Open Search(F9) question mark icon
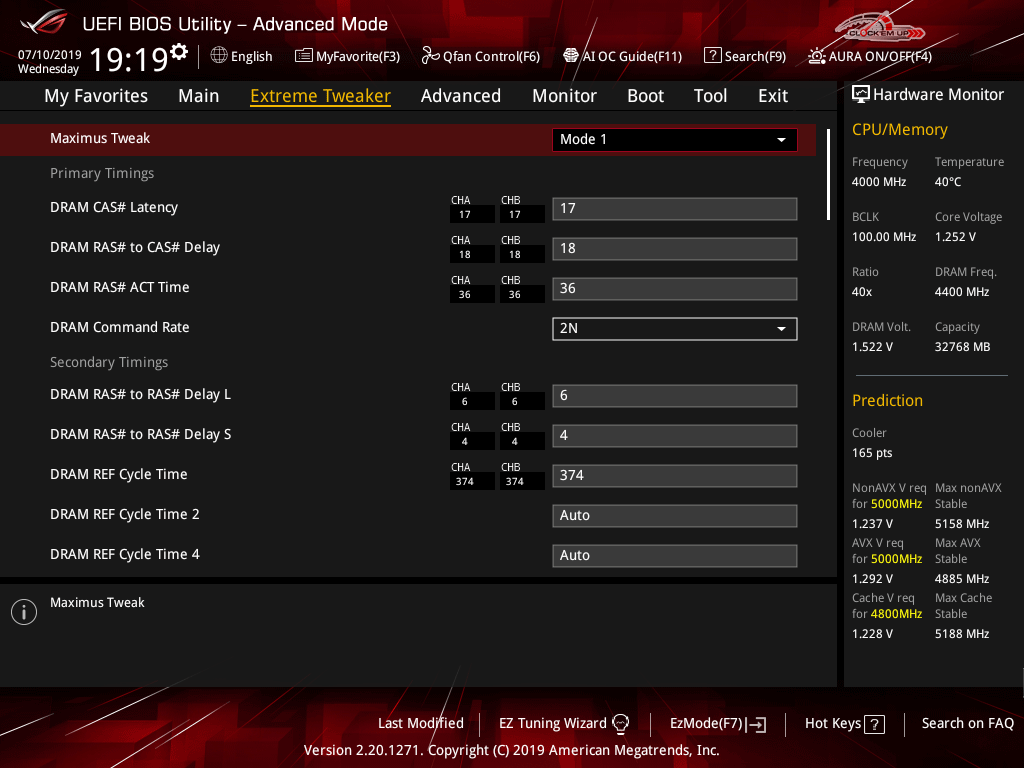1024x768 pixels. (x=712, y=56)
